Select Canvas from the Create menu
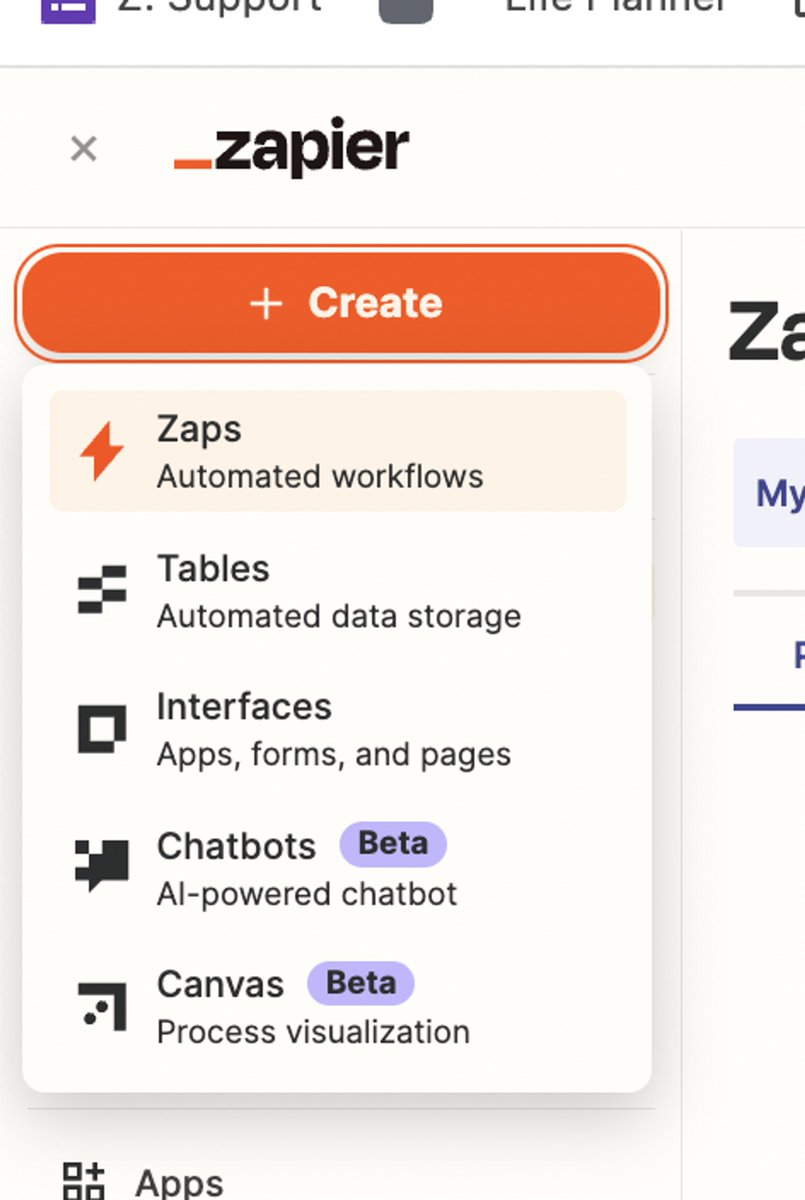The image size is (805, 1200). click(338, 1006)
